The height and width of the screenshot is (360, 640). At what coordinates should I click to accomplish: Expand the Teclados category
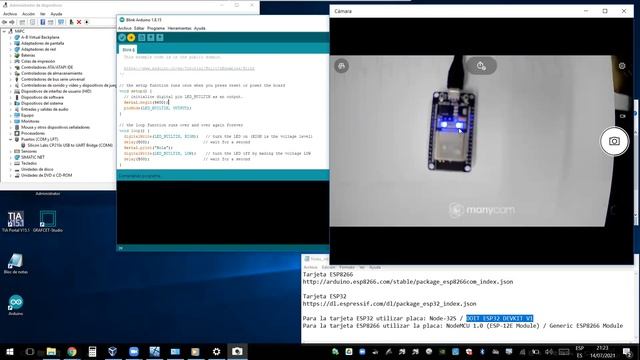point(11,163)
